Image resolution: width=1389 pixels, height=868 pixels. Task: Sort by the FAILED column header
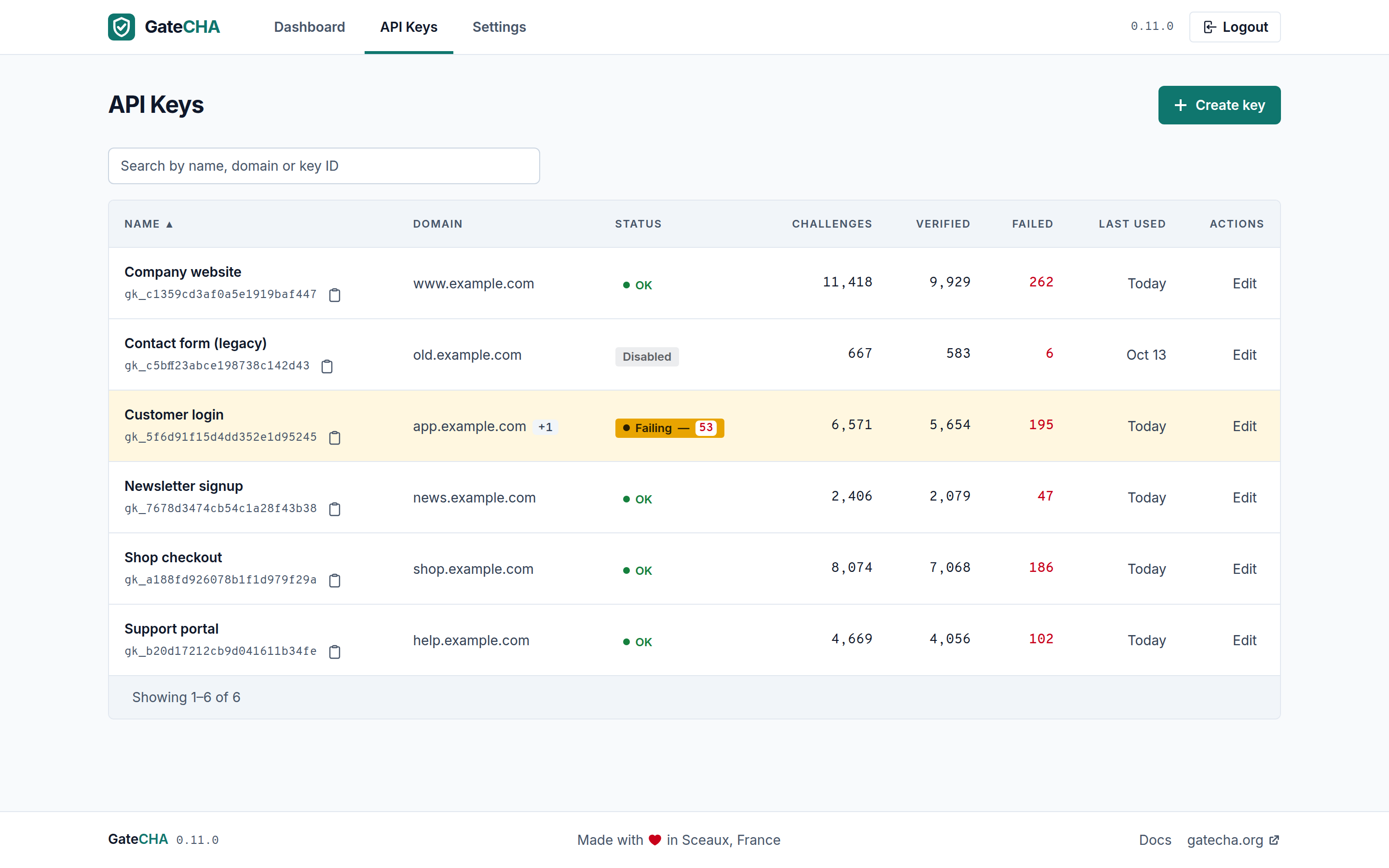[x=1033, y=224]
